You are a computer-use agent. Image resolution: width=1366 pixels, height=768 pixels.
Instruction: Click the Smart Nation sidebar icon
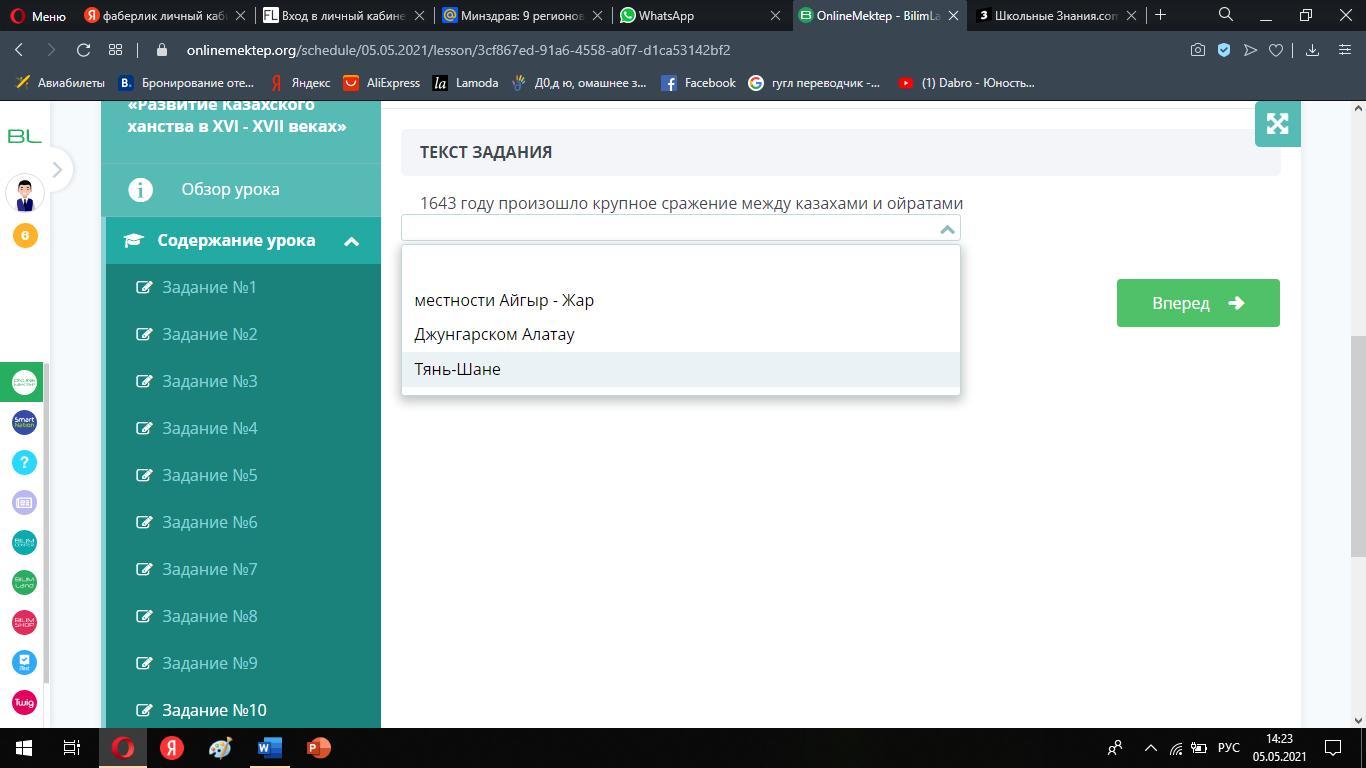(x=24, y=422)
